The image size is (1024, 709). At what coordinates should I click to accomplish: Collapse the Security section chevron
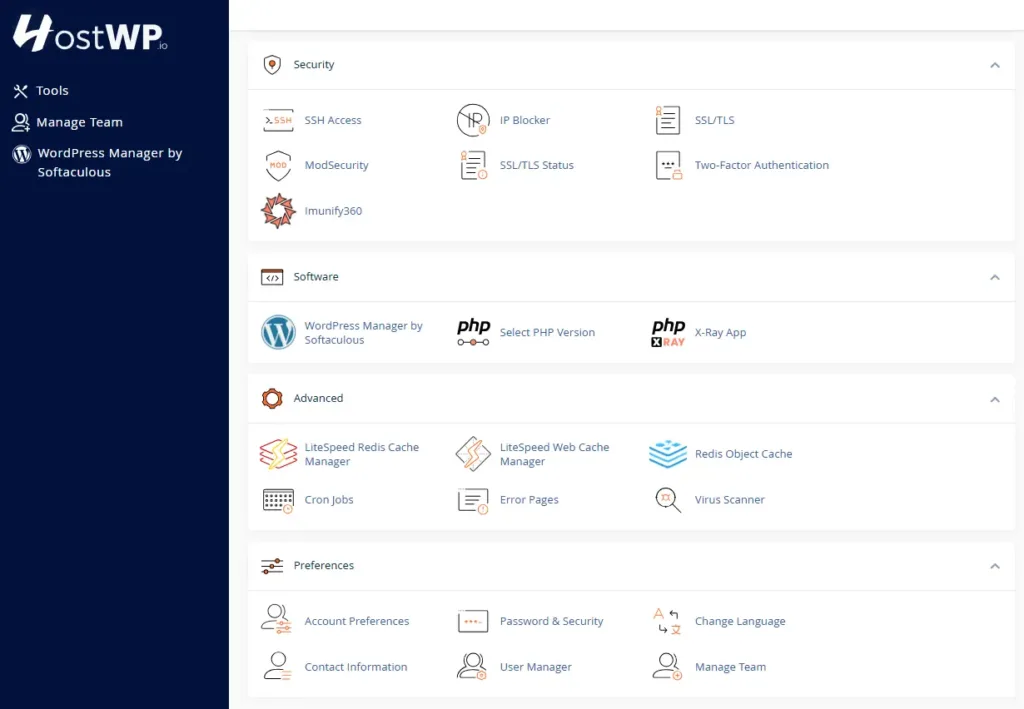(995, 65)
